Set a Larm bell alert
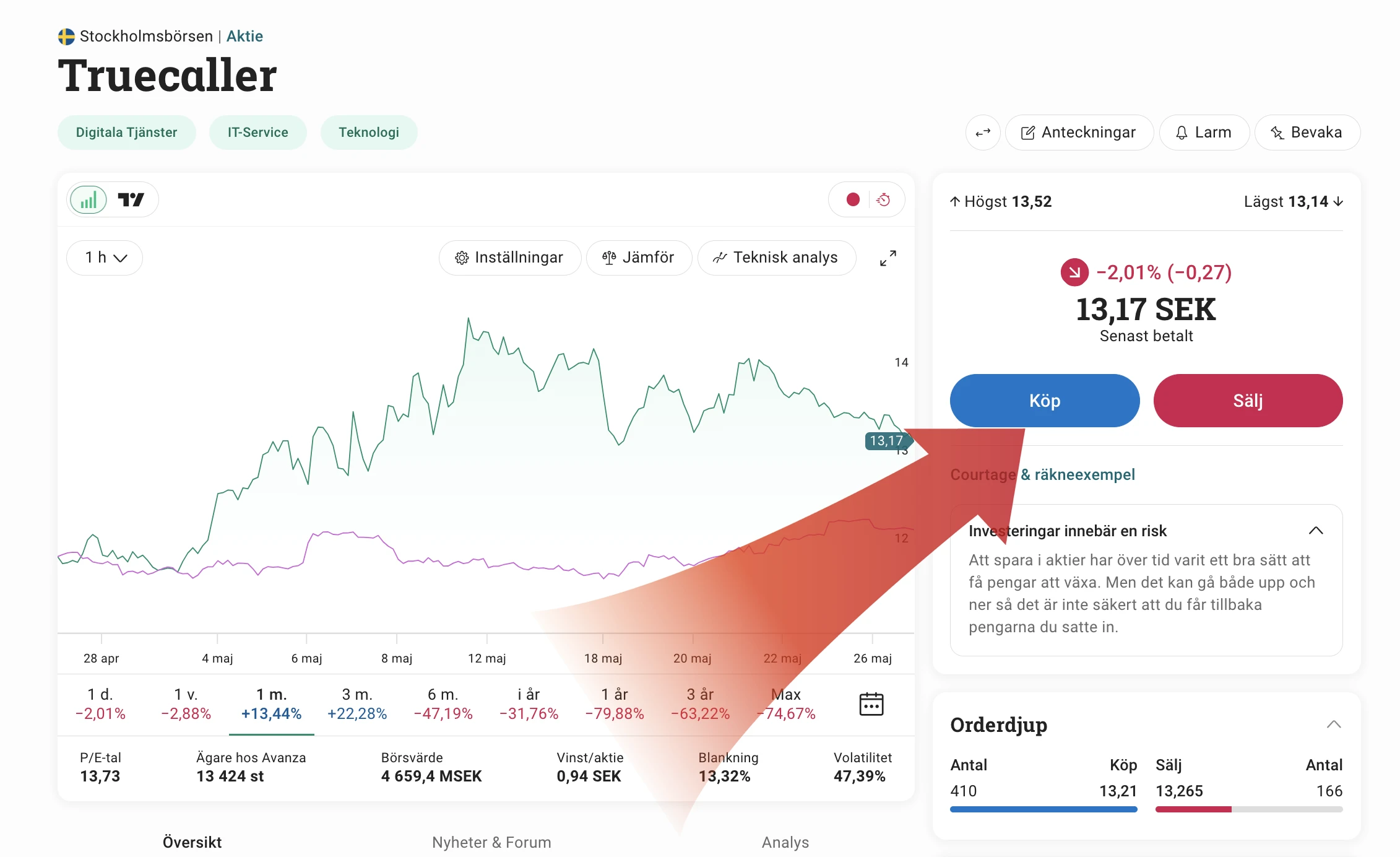The height and width of the screenshot is (857, 1400). (1204, 133)
